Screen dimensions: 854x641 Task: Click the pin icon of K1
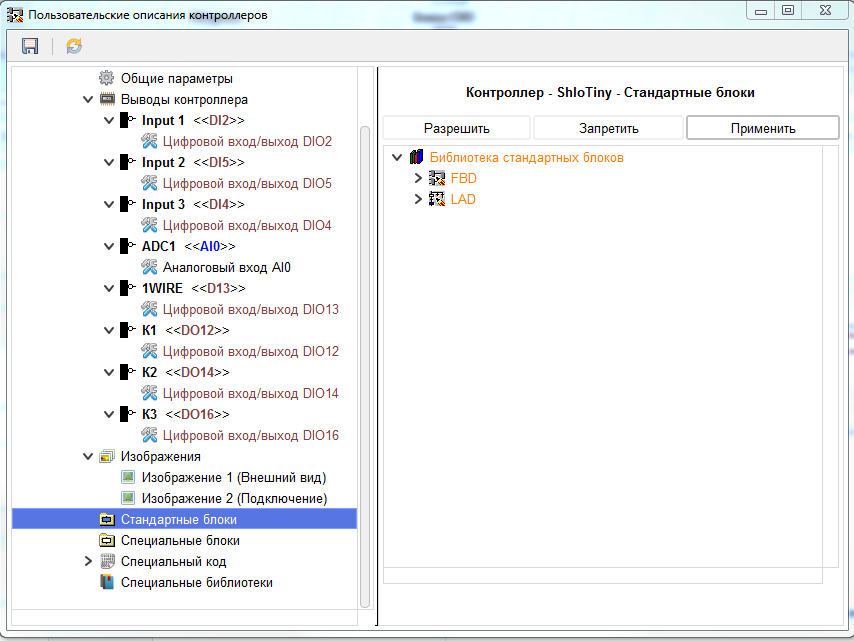[x=128, y=329]
